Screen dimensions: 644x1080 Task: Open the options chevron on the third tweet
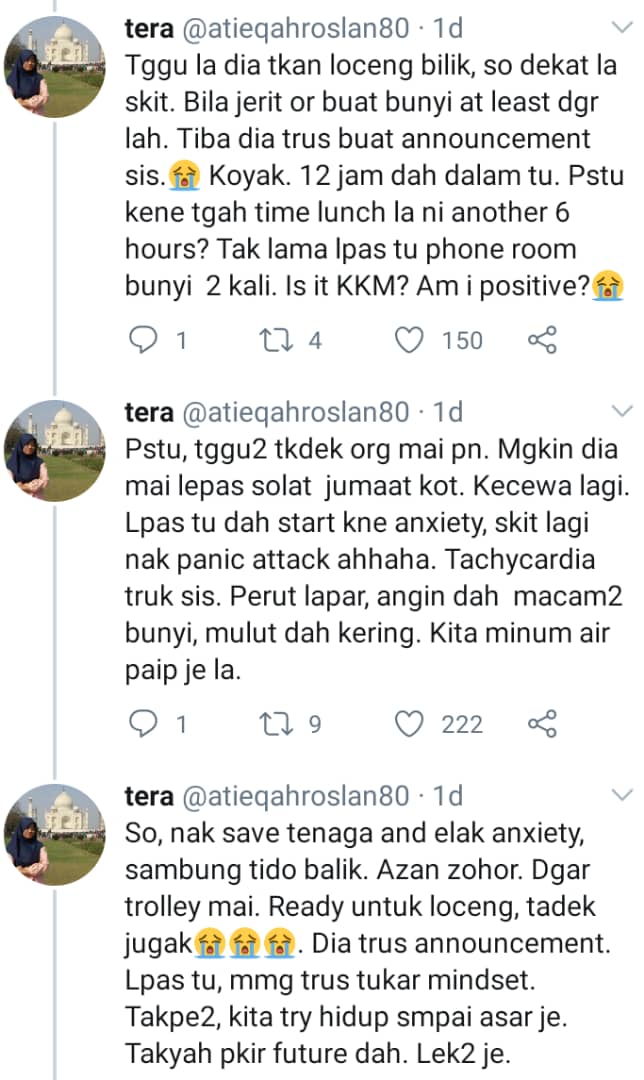click(622, 795)
